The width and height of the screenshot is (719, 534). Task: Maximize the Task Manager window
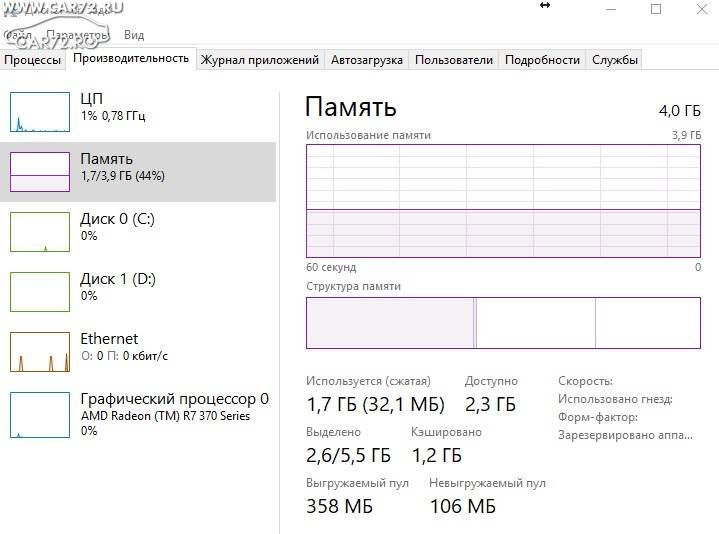(x=656, y=9)
